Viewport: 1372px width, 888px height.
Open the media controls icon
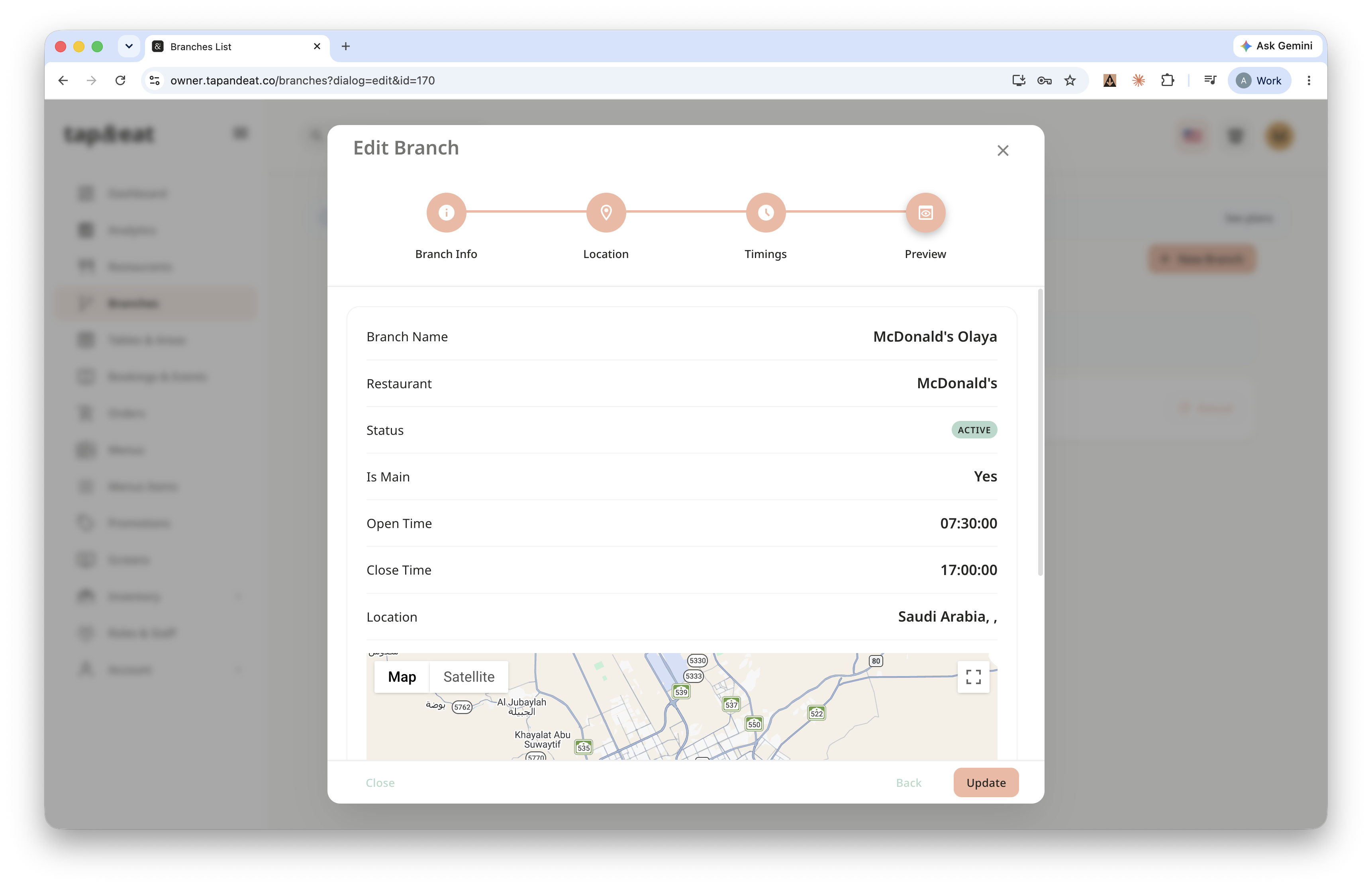[x=1209, y=81]
